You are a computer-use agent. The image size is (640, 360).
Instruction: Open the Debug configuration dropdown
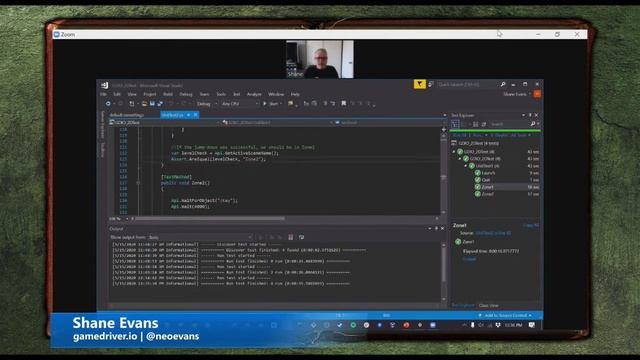point(207,104)
